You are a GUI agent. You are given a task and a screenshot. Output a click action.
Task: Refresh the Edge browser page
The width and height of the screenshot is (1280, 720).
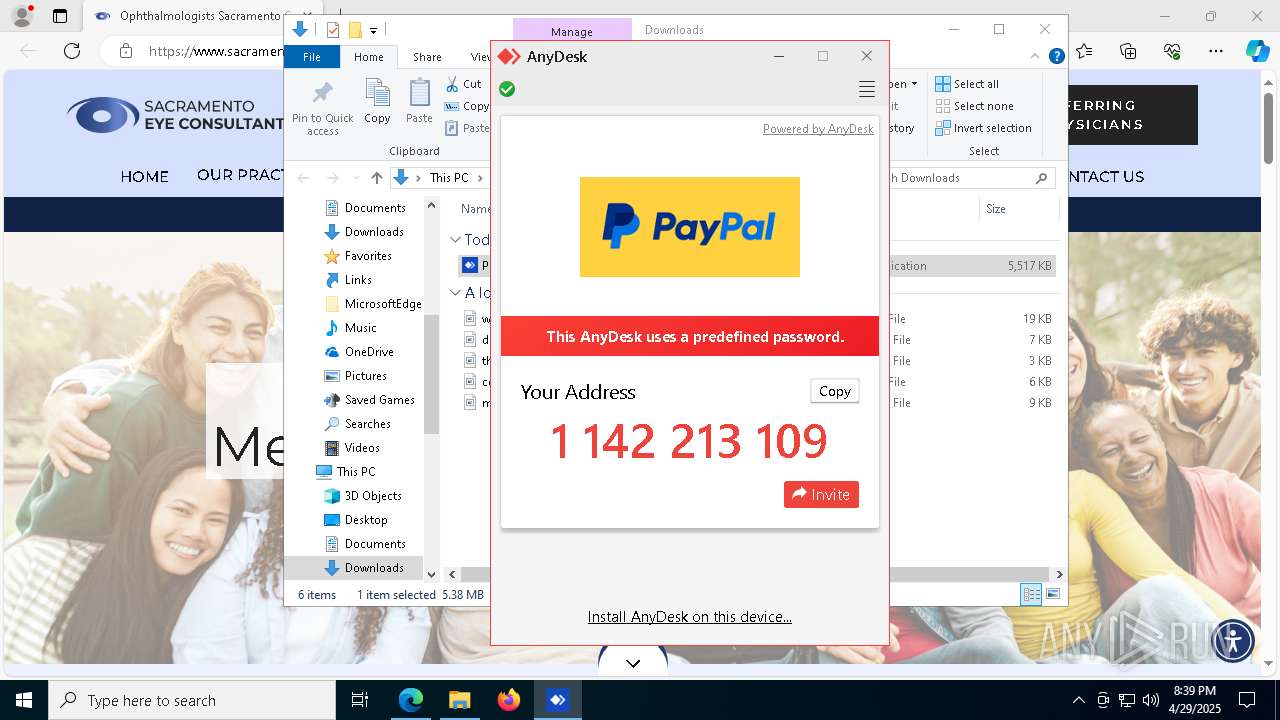tap(72, 51)
